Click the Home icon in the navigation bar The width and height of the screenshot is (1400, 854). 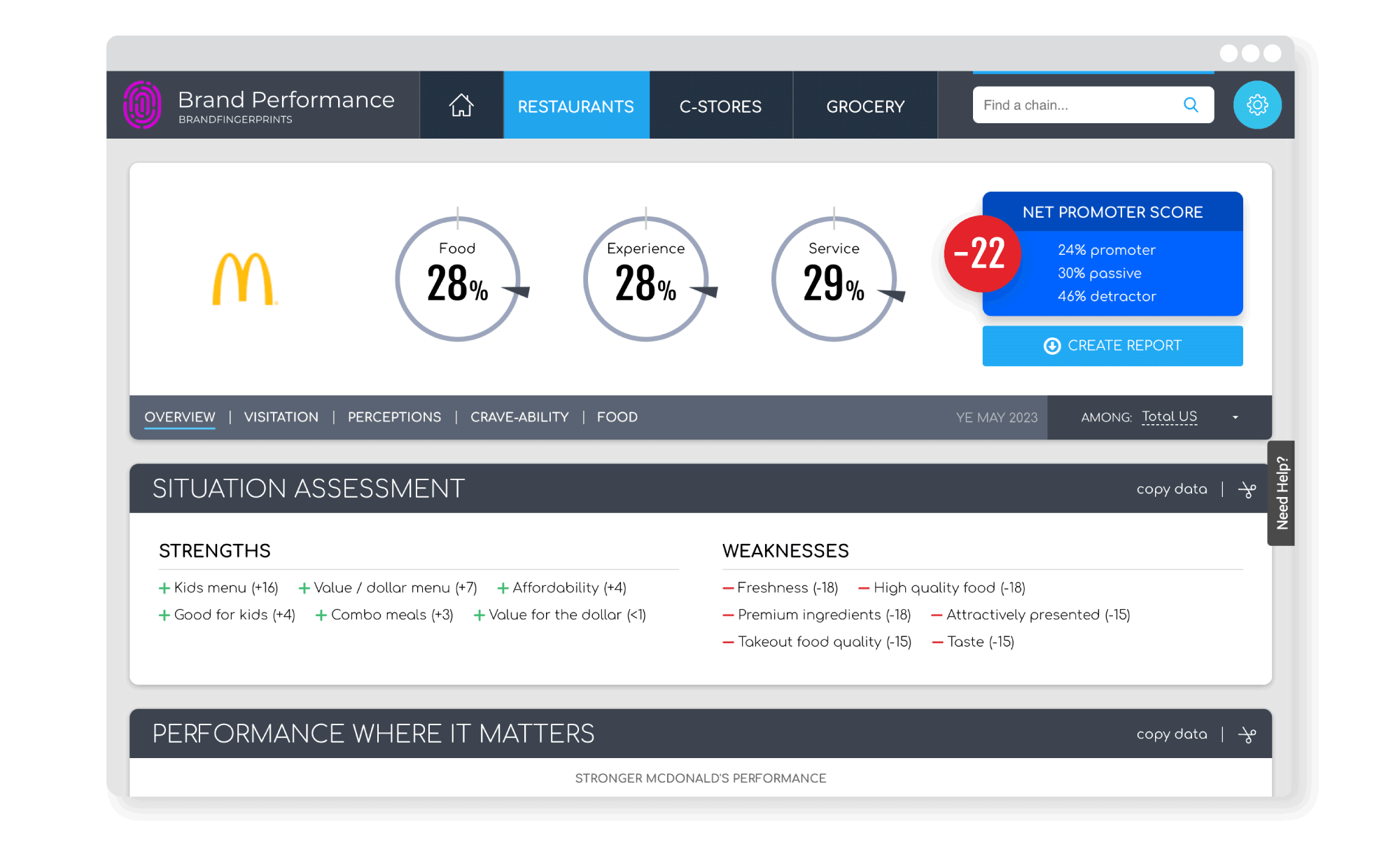461,104
